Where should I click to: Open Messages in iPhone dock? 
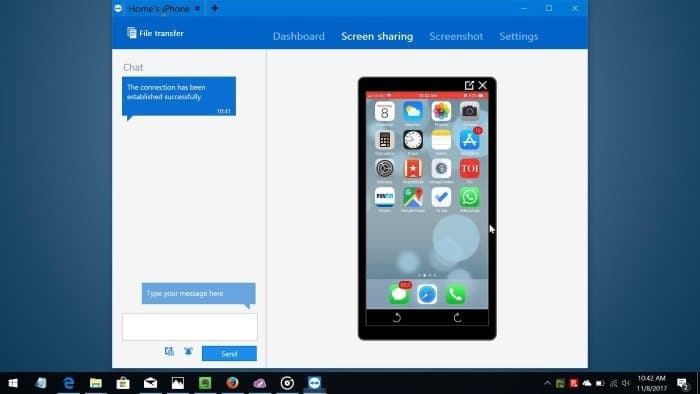tap(399, 294)
